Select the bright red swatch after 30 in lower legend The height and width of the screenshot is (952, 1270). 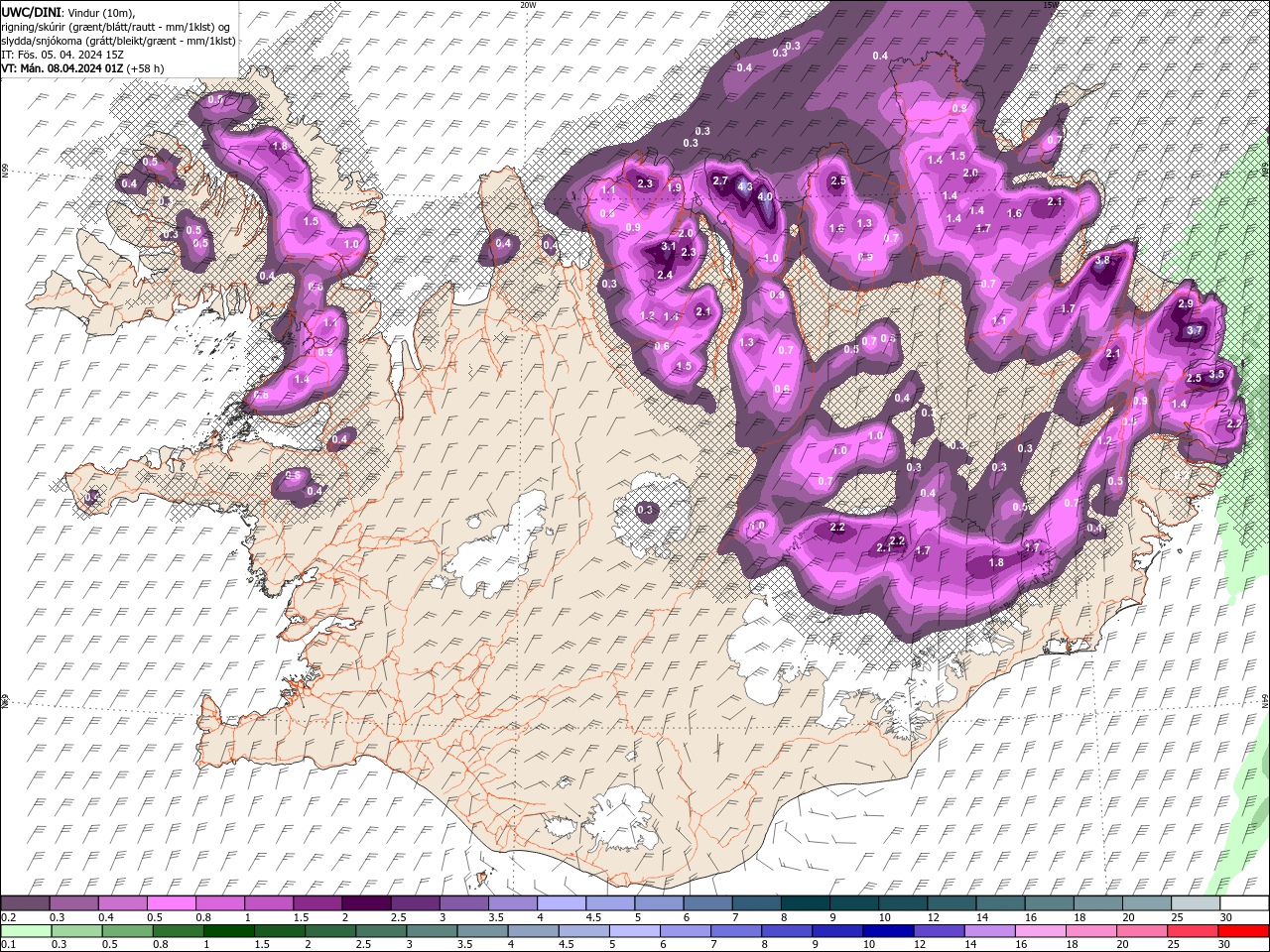click(1242, 931)
